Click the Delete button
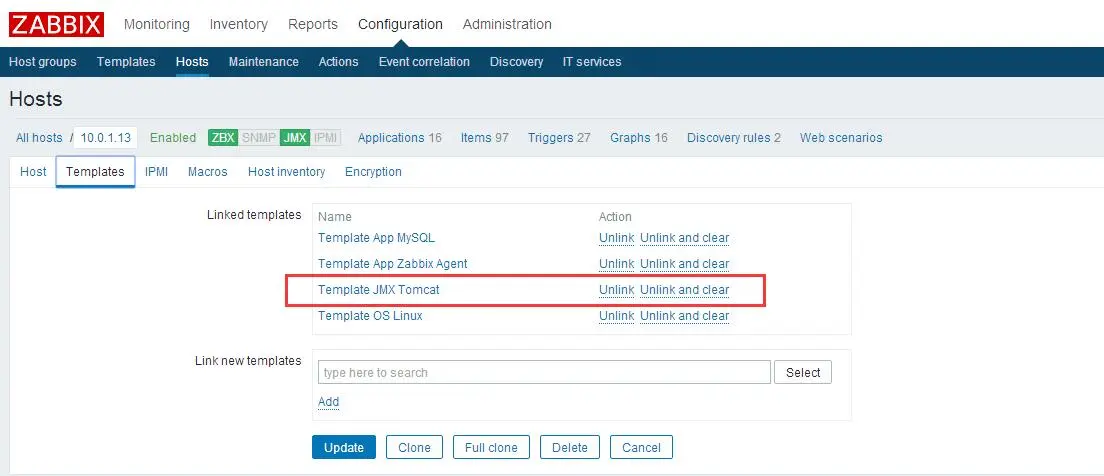Image resolution: width=1104 pixels, height=476 pixels. (x=570, y=447)
